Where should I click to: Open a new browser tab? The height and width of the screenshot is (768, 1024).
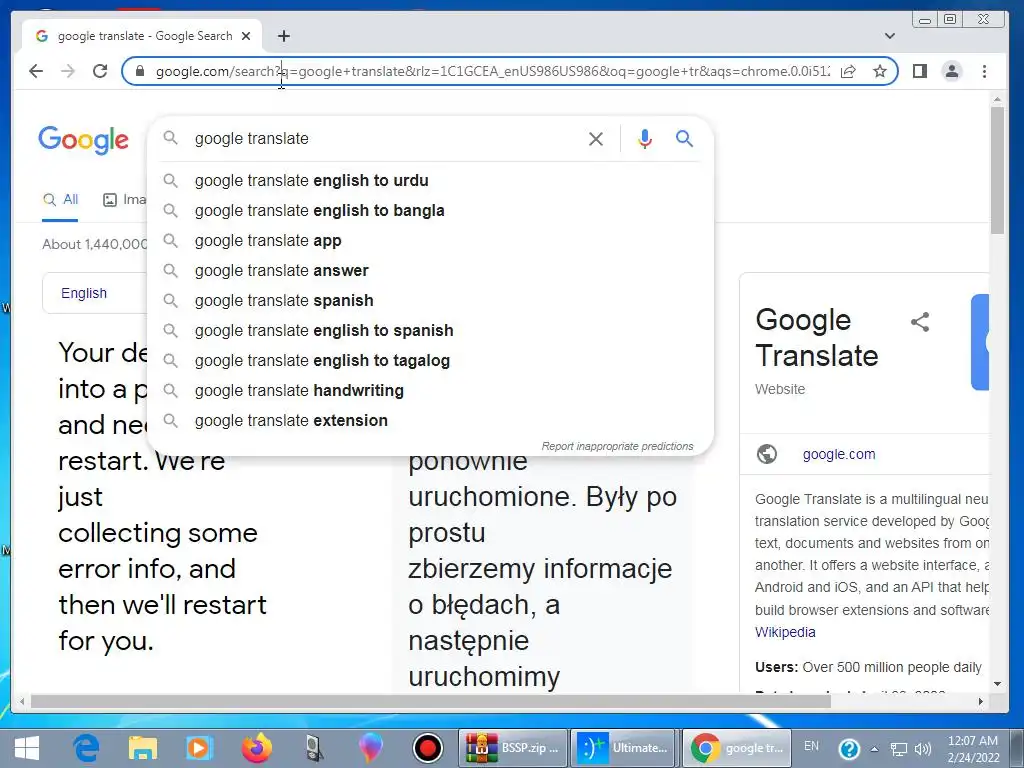tap(284, 36)
